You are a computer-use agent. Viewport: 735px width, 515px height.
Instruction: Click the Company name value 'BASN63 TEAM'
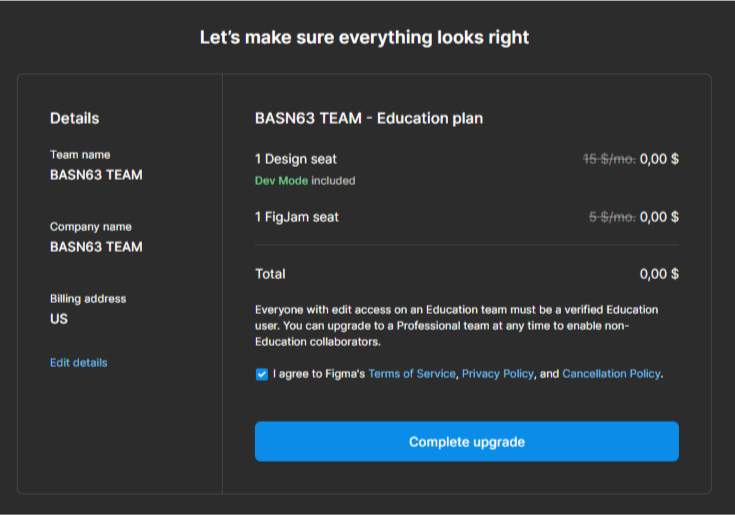point(96,246)
